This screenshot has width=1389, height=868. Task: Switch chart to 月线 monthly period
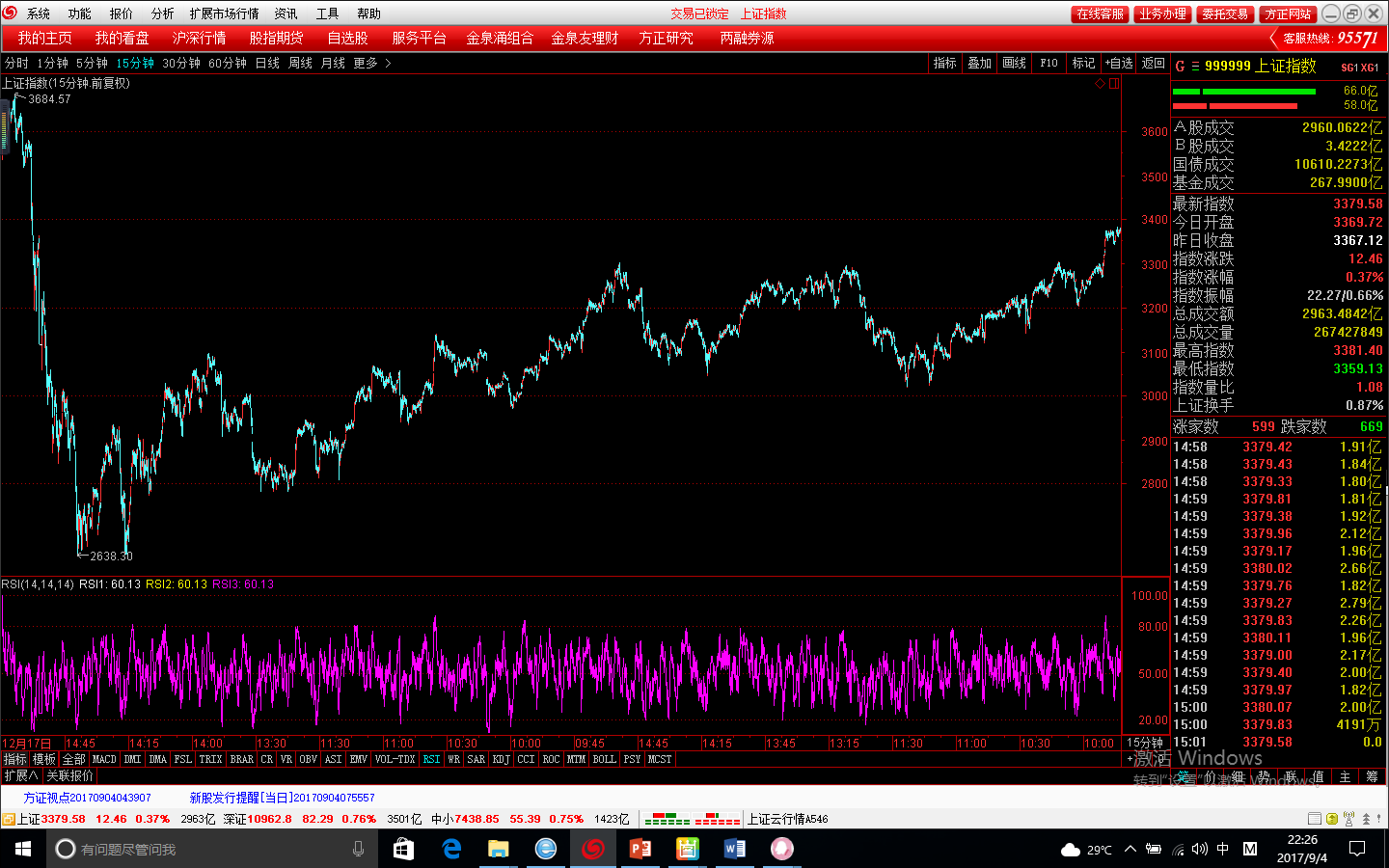point(333,63)
